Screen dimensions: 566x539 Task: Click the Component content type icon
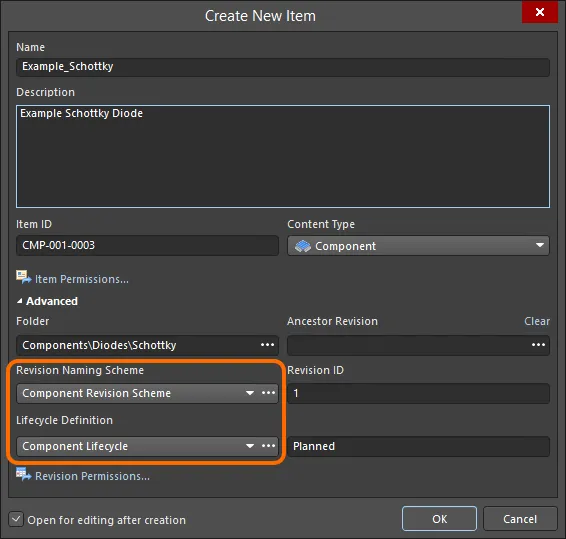(x=302, y=246)
